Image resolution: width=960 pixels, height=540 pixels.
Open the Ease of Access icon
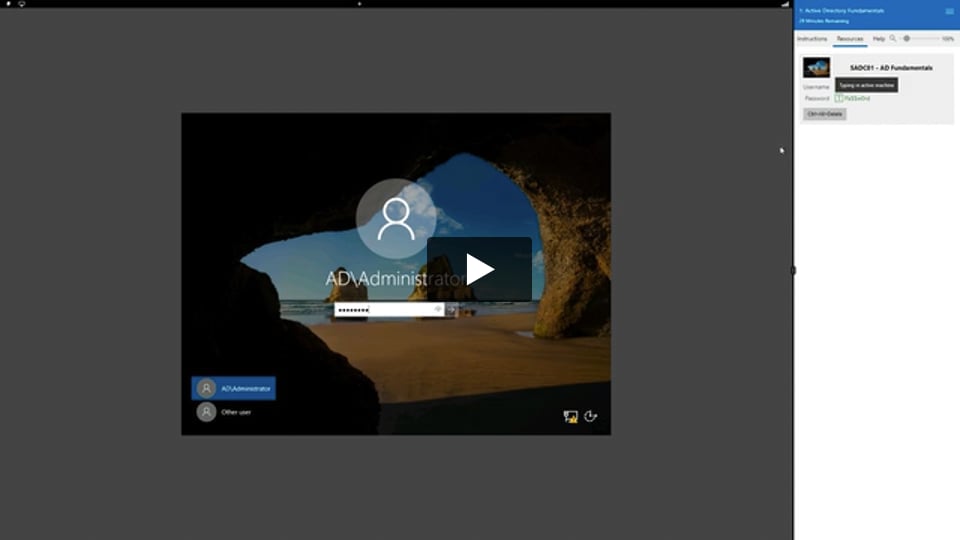point(590,416)
